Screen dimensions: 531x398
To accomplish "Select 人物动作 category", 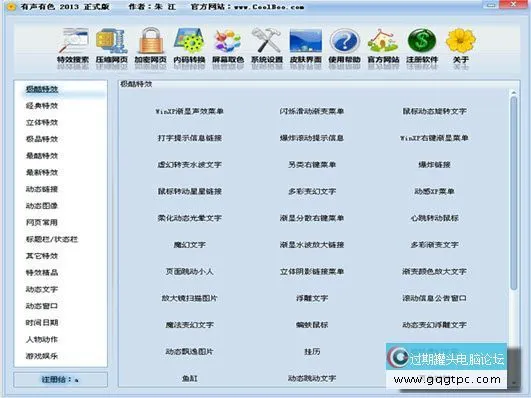I will click(x=42, y=339).
